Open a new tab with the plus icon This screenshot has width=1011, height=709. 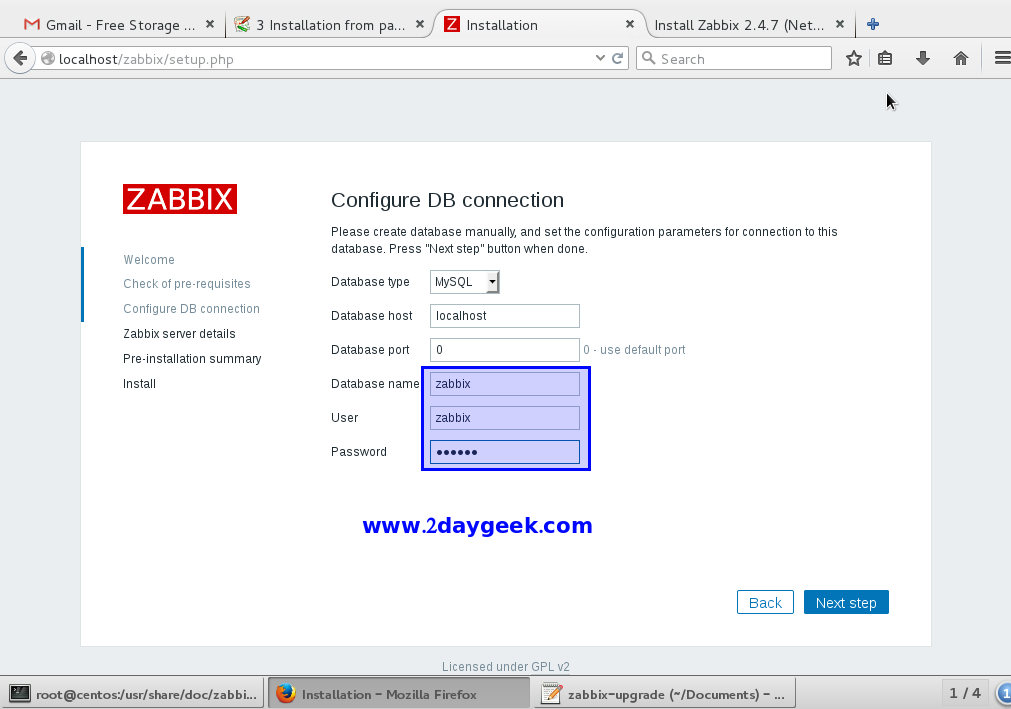pyautogui.click(x=873, y=24)
